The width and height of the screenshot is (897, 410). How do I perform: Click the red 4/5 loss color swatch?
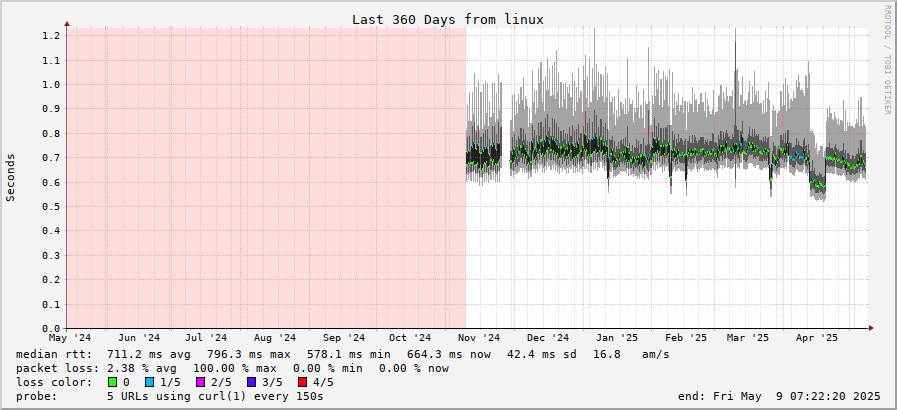pos(303,382)
